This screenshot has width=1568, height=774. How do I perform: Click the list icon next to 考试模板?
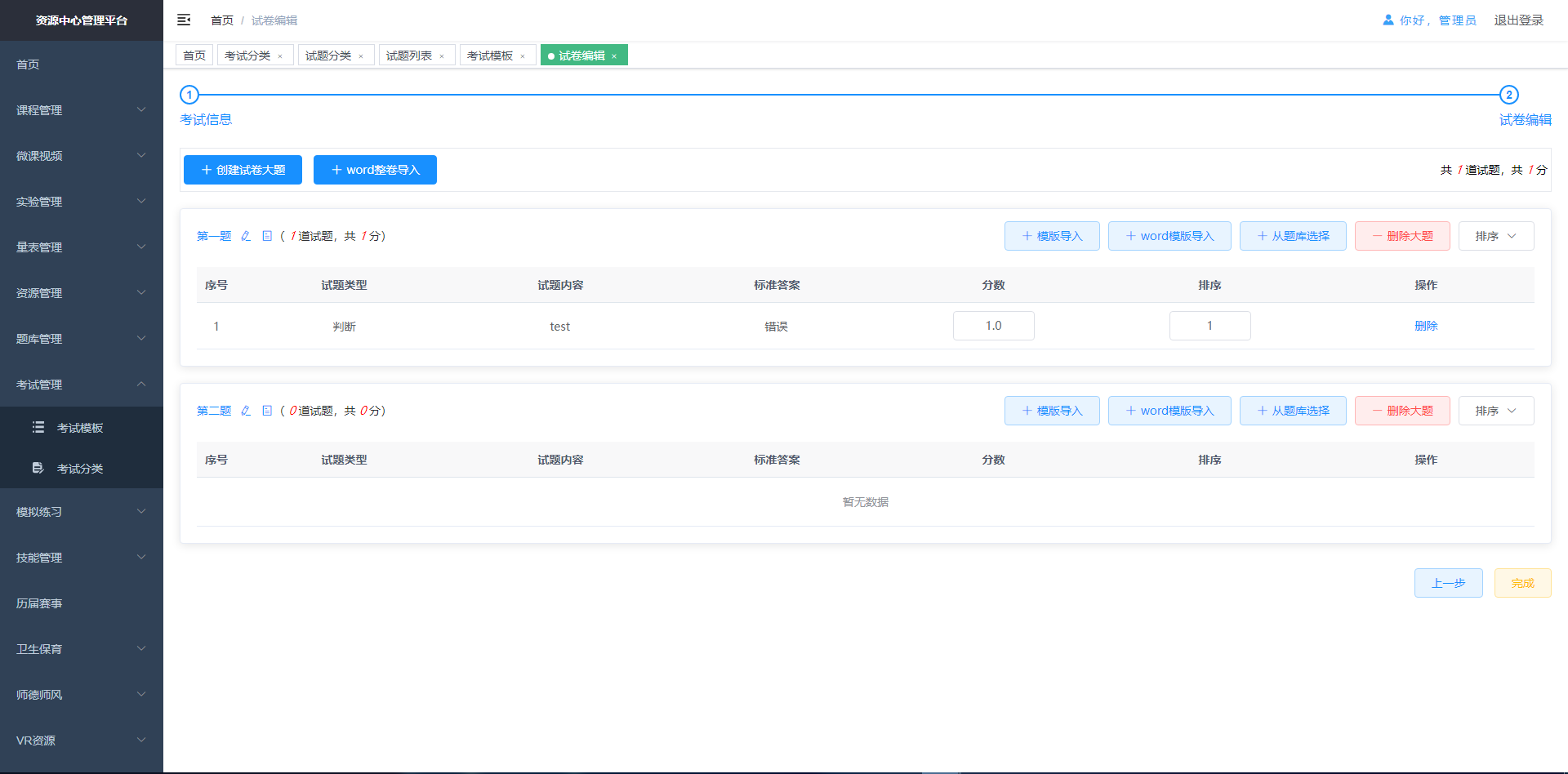pyautogui.click(x=38, y=427)
